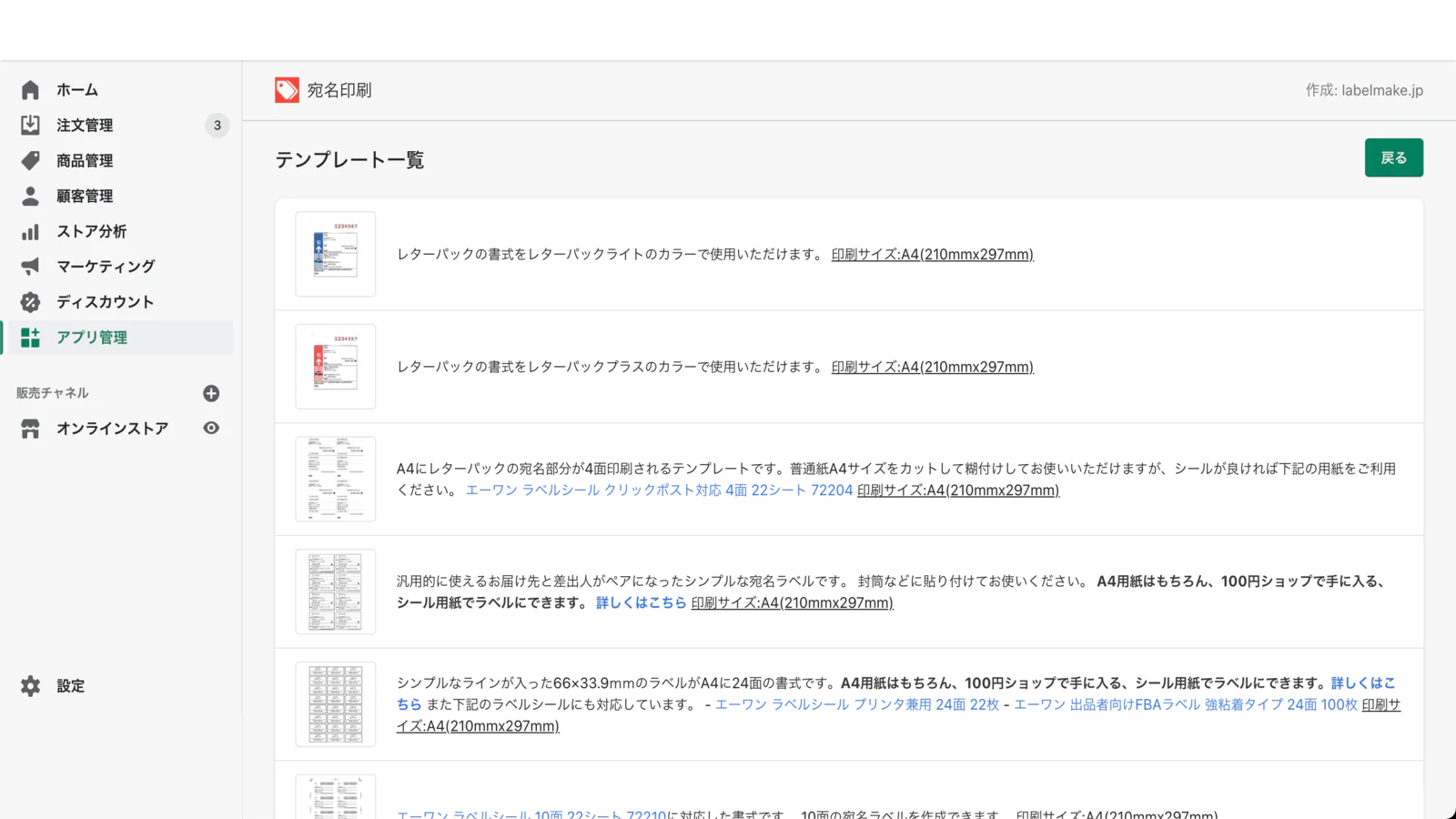Select the blue Letter Pack Light template thumbnail

(335, 254)
